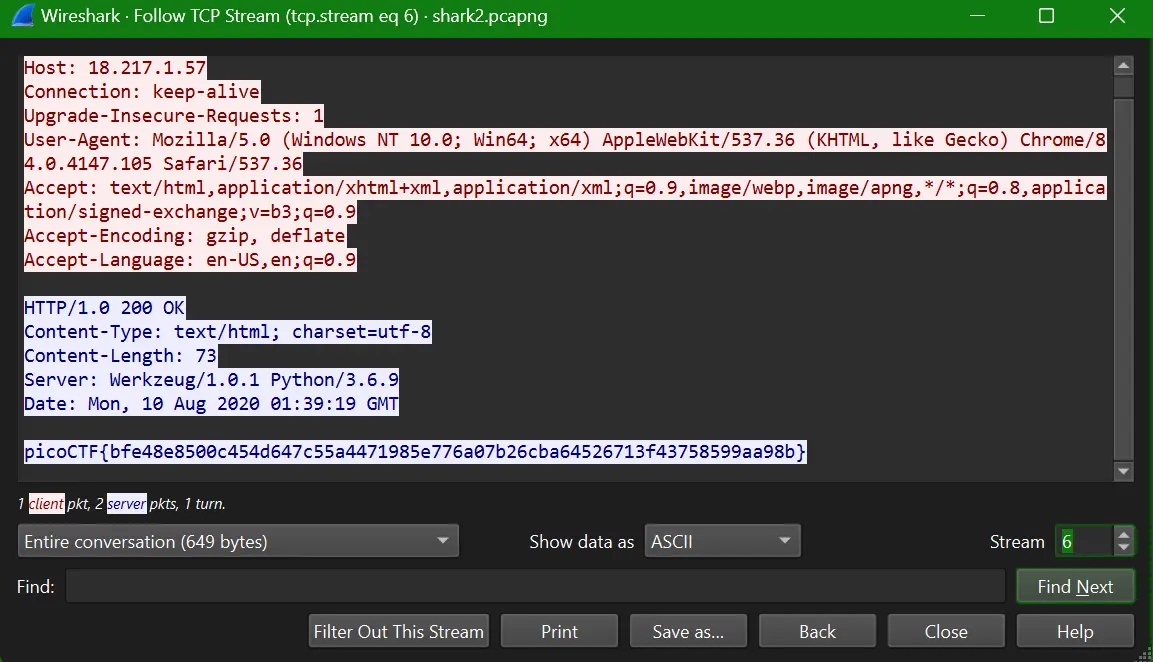The image size is (1153, 662).
Task: Open the Save as... dialog
Action: click(688, 632)
